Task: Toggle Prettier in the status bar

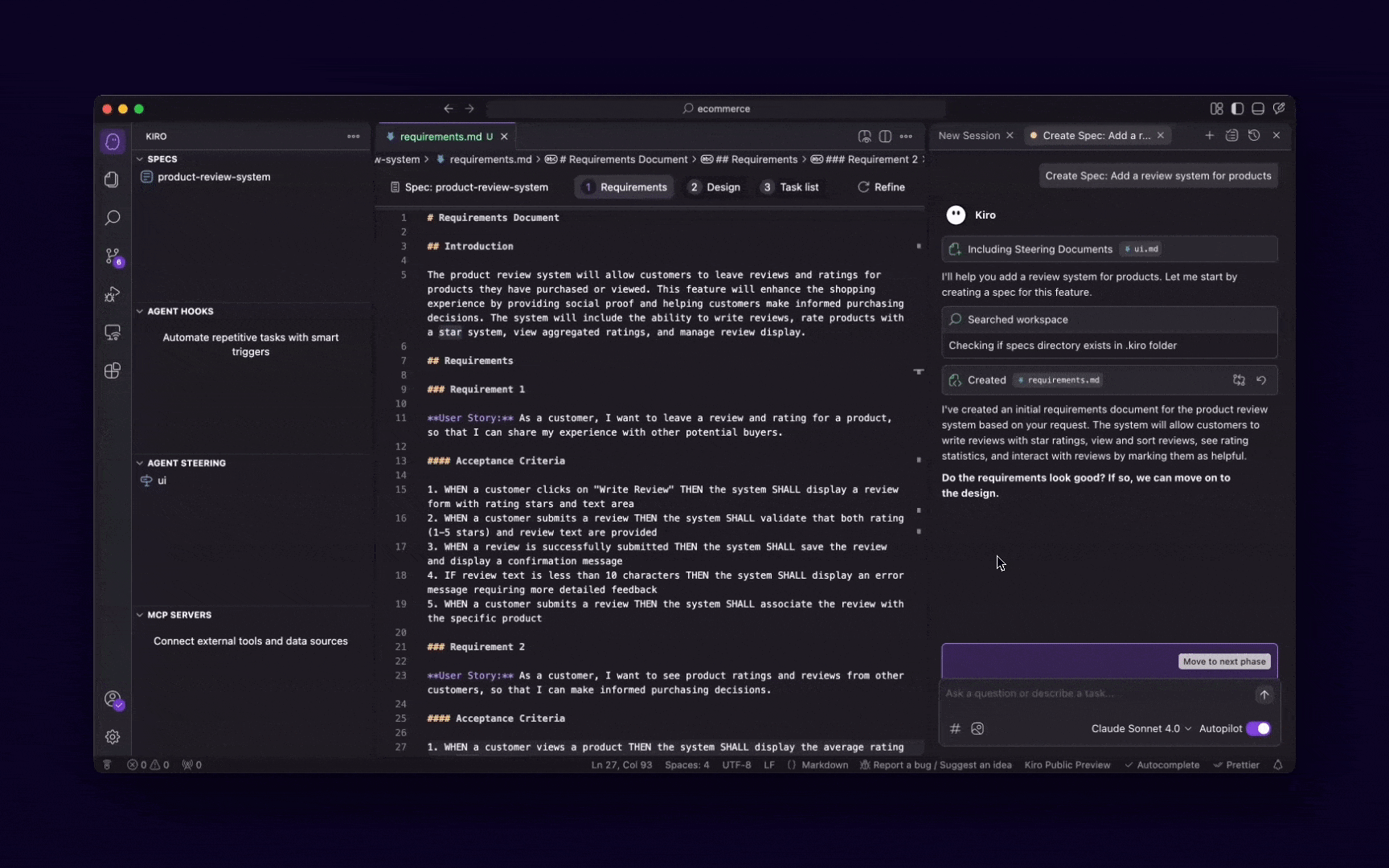Action: click(1236, 765)
